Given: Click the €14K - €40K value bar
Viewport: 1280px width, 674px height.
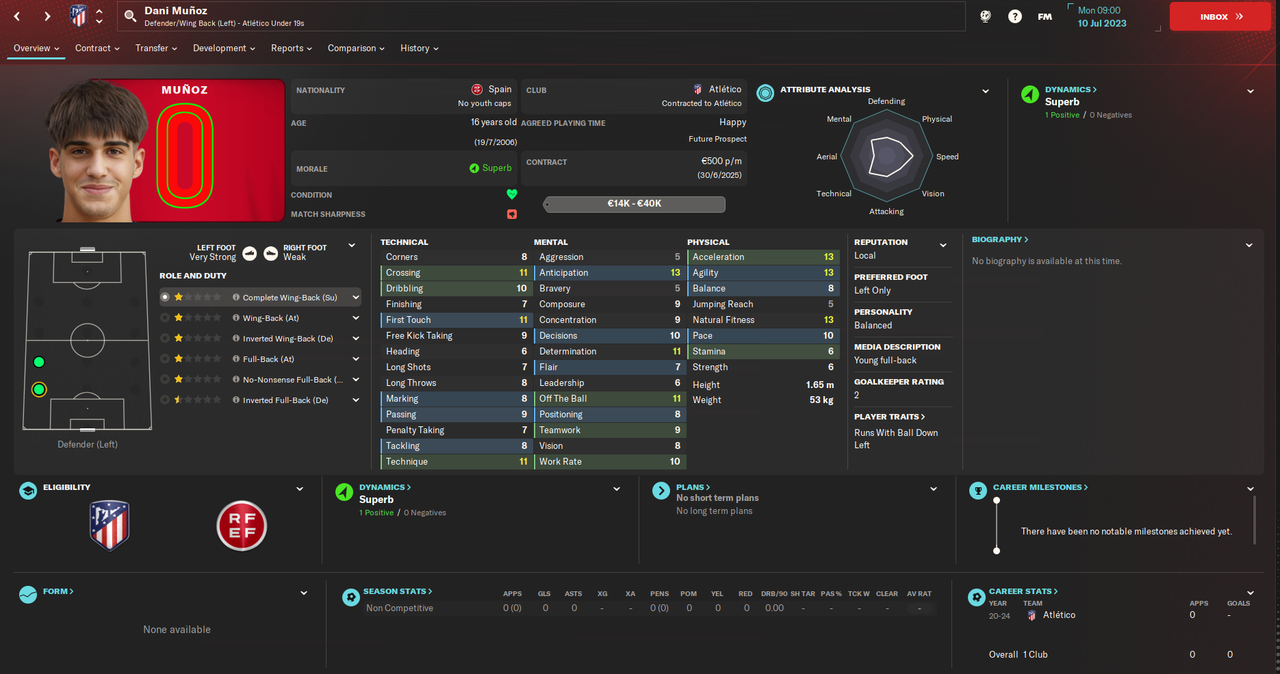Looking at the screenshot, I should 634,204.
